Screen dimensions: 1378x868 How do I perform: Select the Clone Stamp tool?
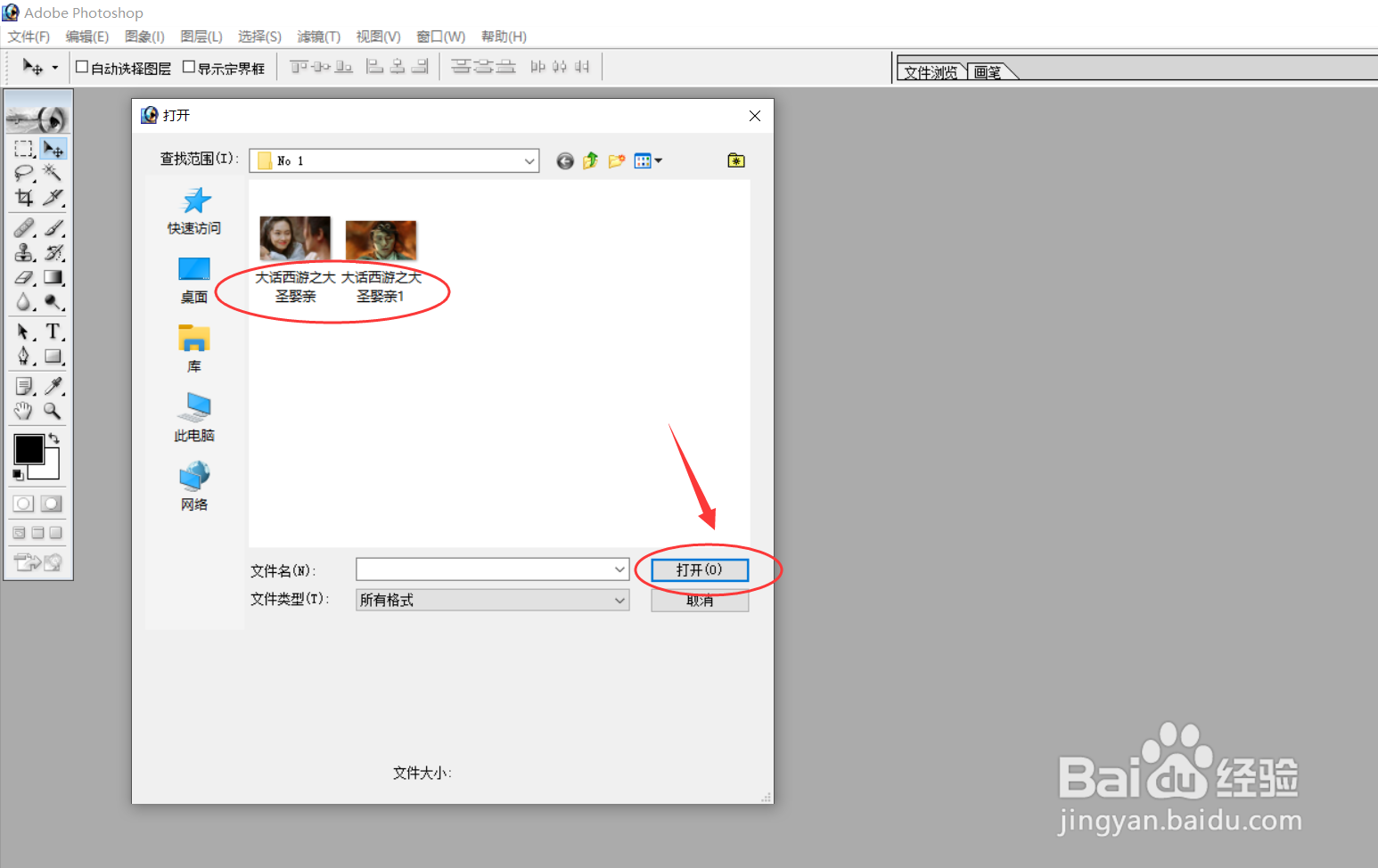[x=24, y=252]
